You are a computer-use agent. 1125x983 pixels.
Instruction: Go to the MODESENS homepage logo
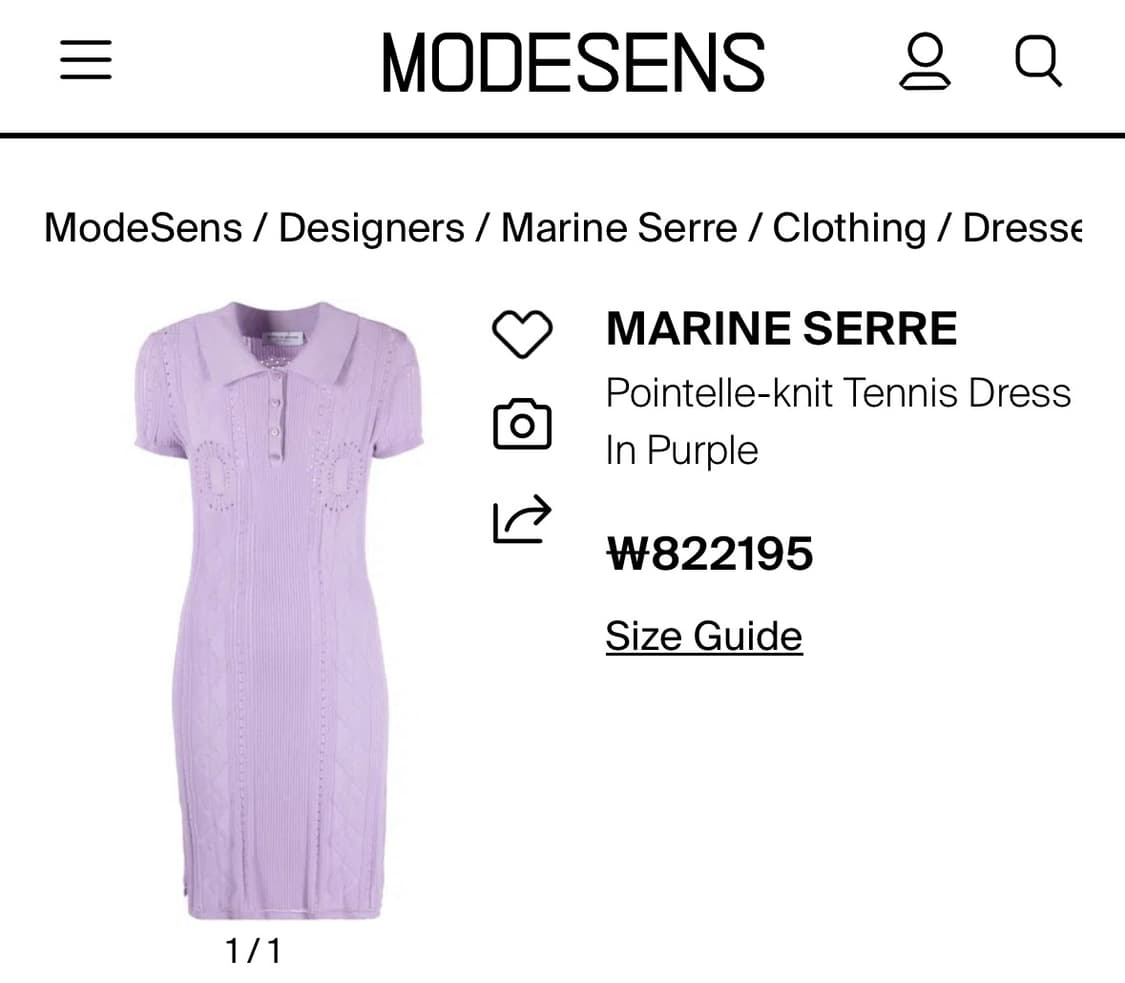pyautogui.click(x=573, y=62)
